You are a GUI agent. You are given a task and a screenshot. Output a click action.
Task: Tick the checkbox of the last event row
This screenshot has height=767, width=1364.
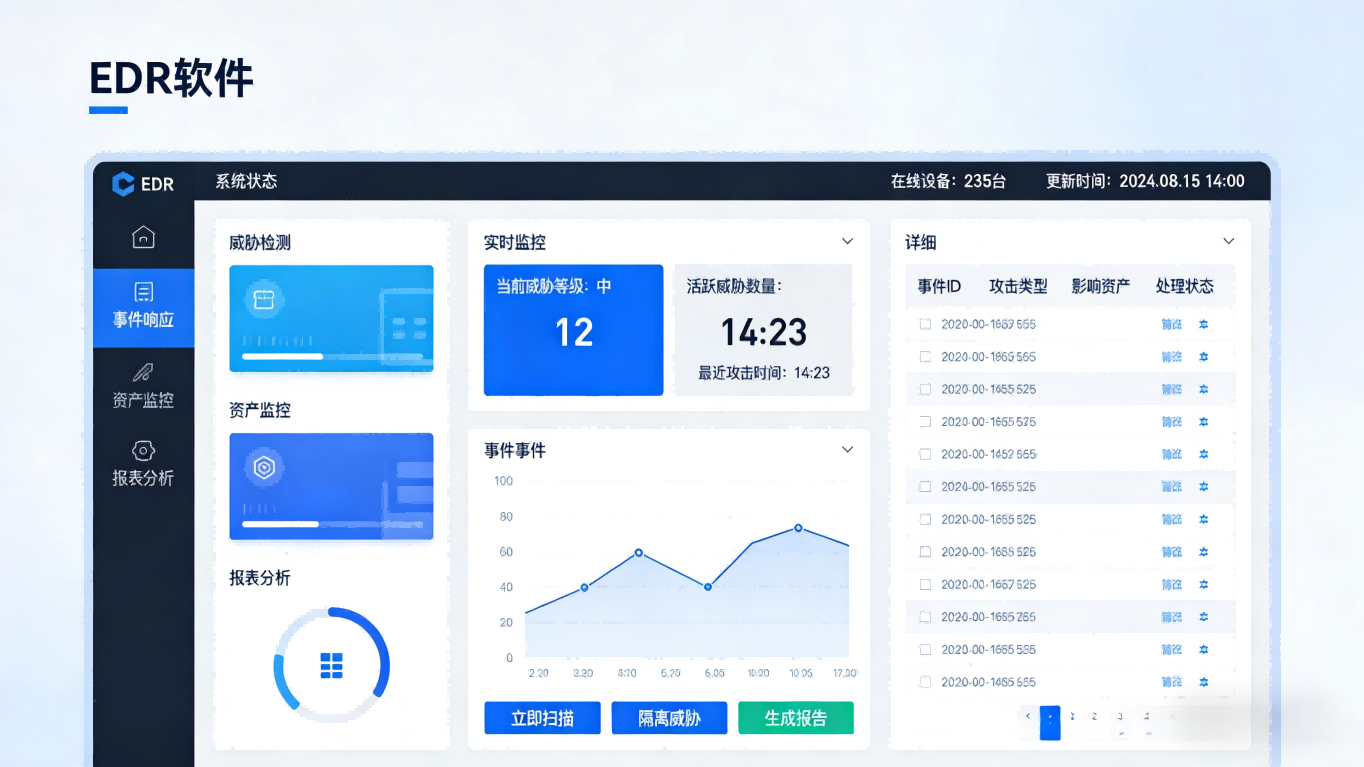tap(924, 681)
